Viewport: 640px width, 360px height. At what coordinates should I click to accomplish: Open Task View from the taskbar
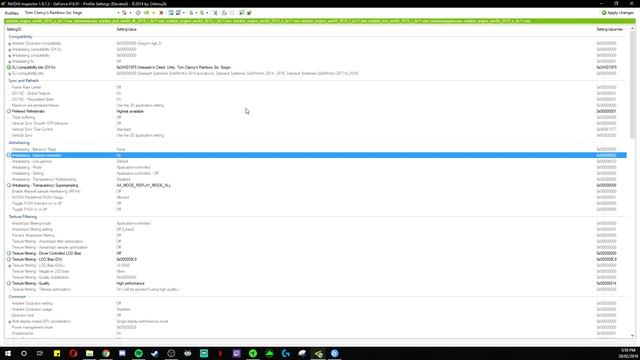(x=40, y=353)
